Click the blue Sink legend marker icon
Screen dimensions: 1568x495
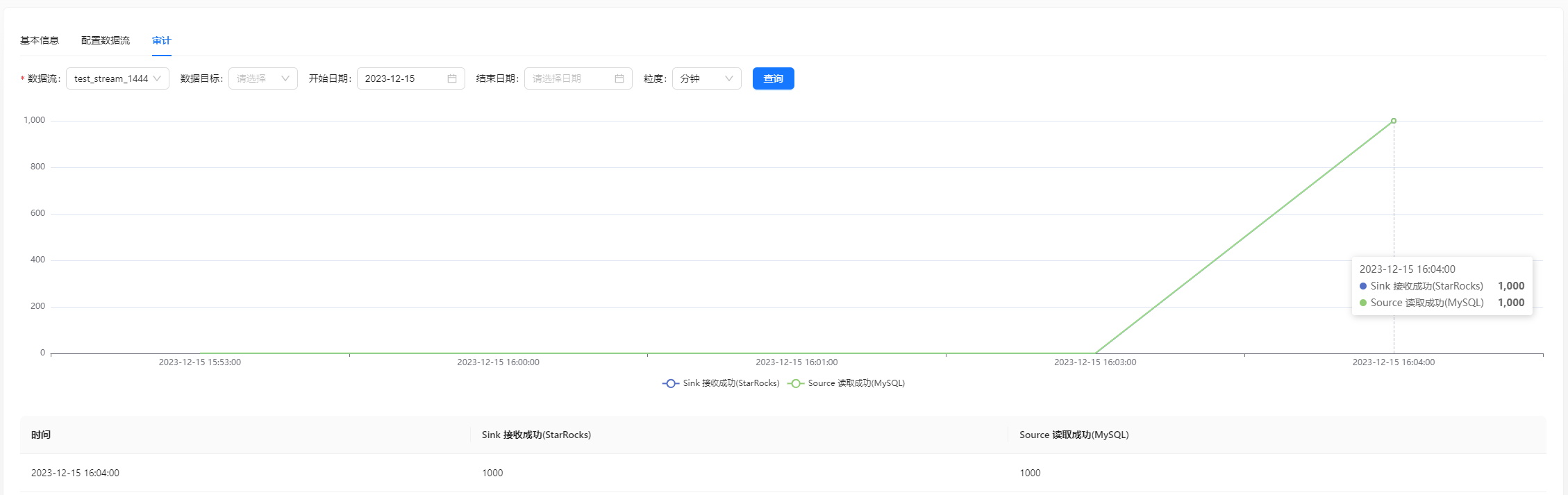point(670,383)
